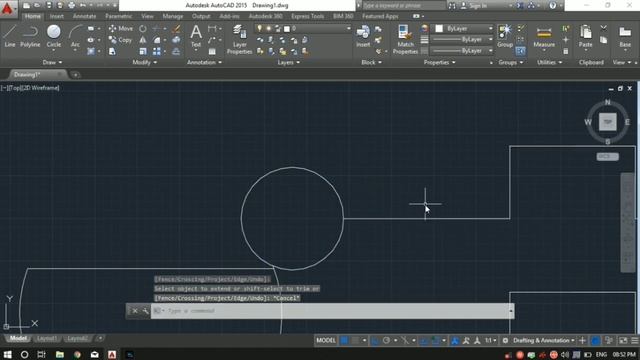This screenshot has width=640, height=360.
Task: Click the Paste clipboard tool
Action: (x=585, y=36)
